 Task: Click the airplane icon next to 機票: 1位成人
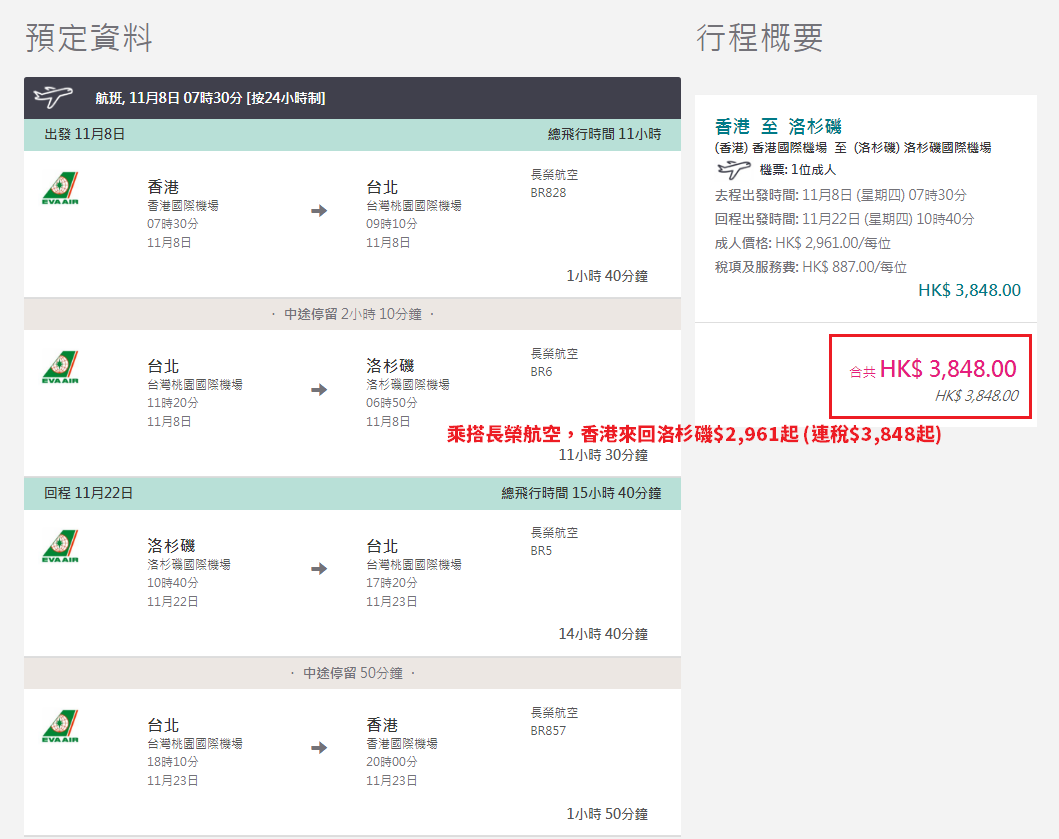[733, 170]
